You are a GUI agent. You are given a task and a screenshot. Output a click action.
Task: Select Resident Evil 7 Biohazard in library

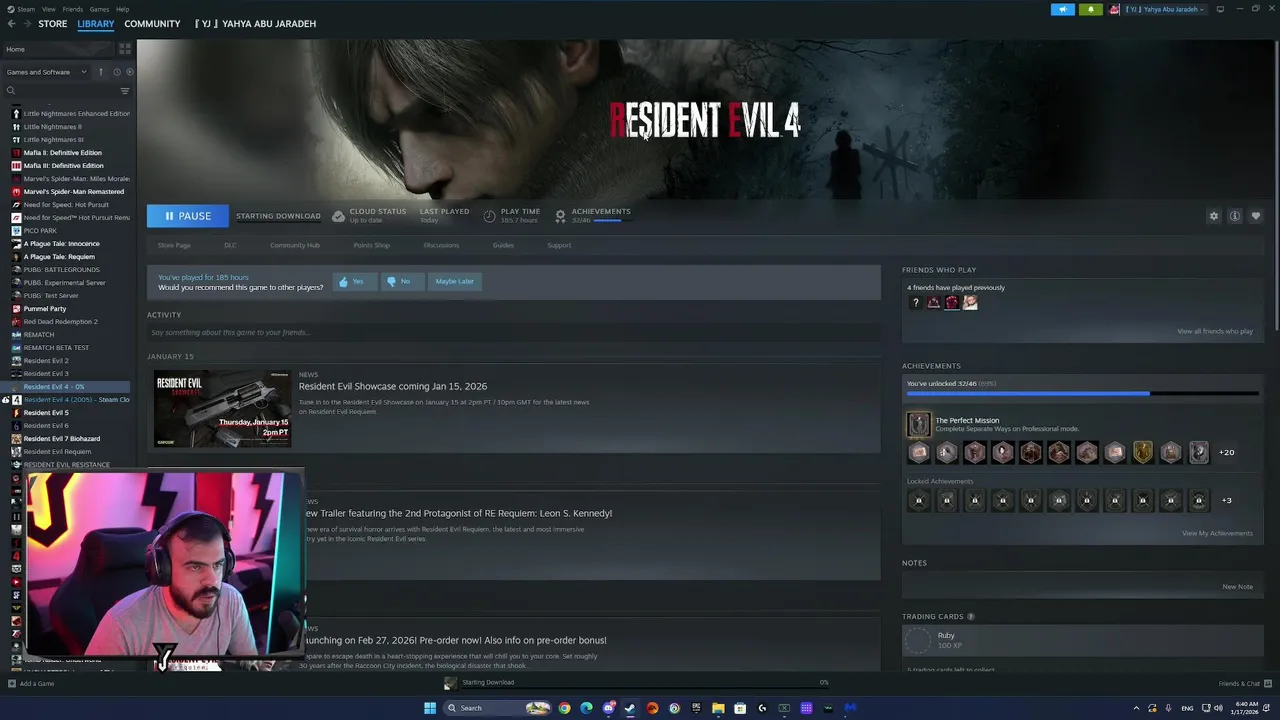click(x=62, y=439)
